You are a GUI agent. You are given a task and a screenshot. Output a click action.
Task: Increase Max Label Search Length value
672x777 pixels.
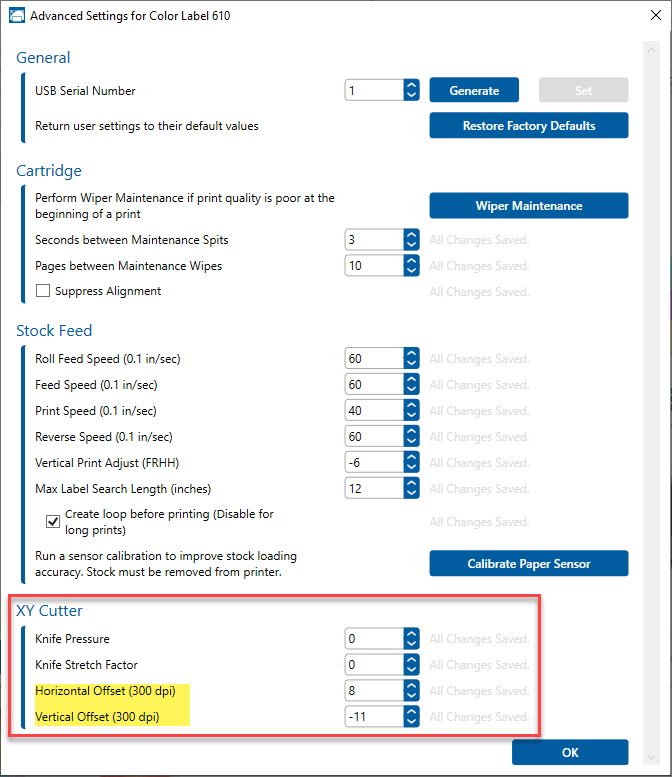point(411,483)
